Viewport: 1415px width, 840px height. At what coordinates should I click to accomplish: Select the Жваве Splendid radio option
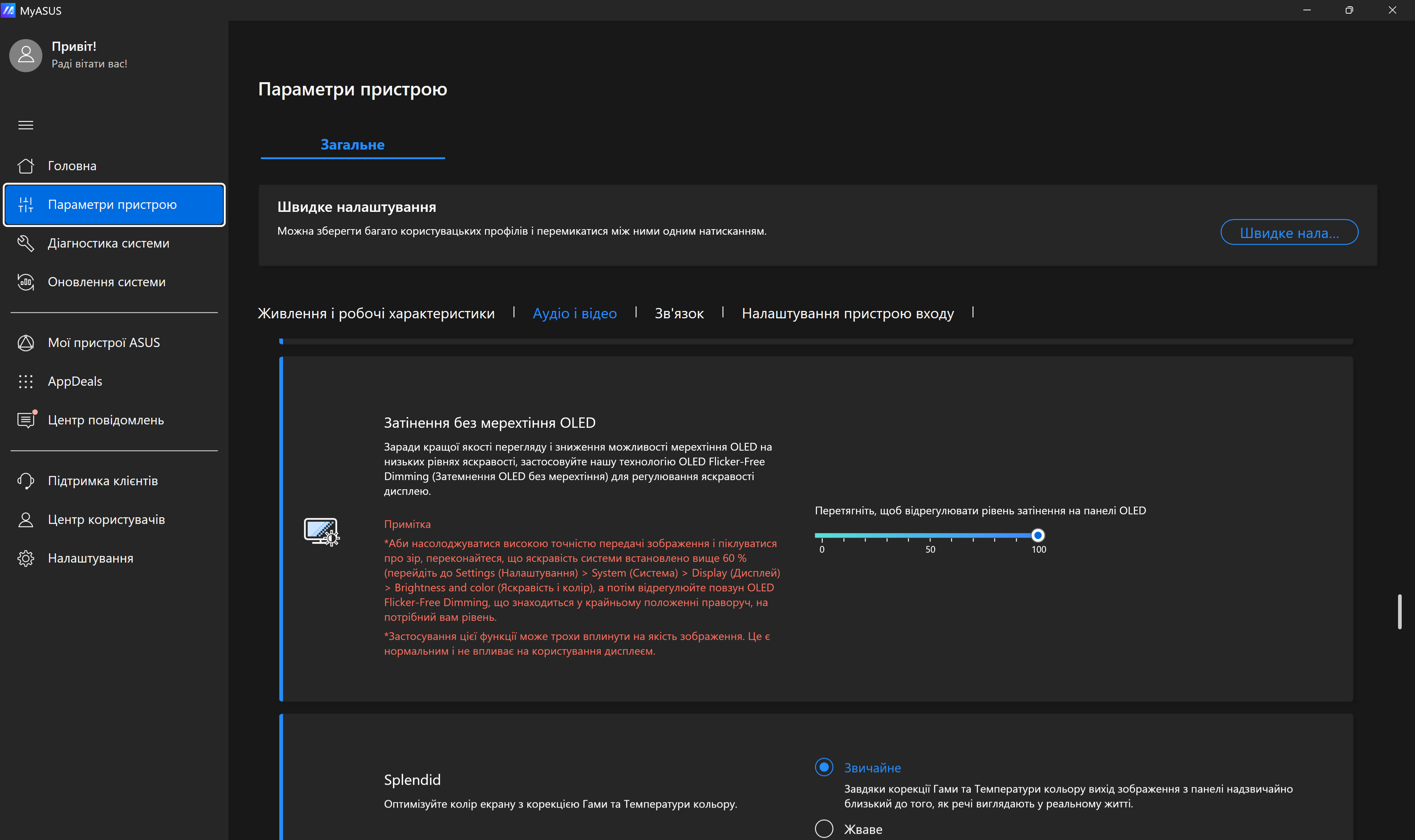(824, 829)
